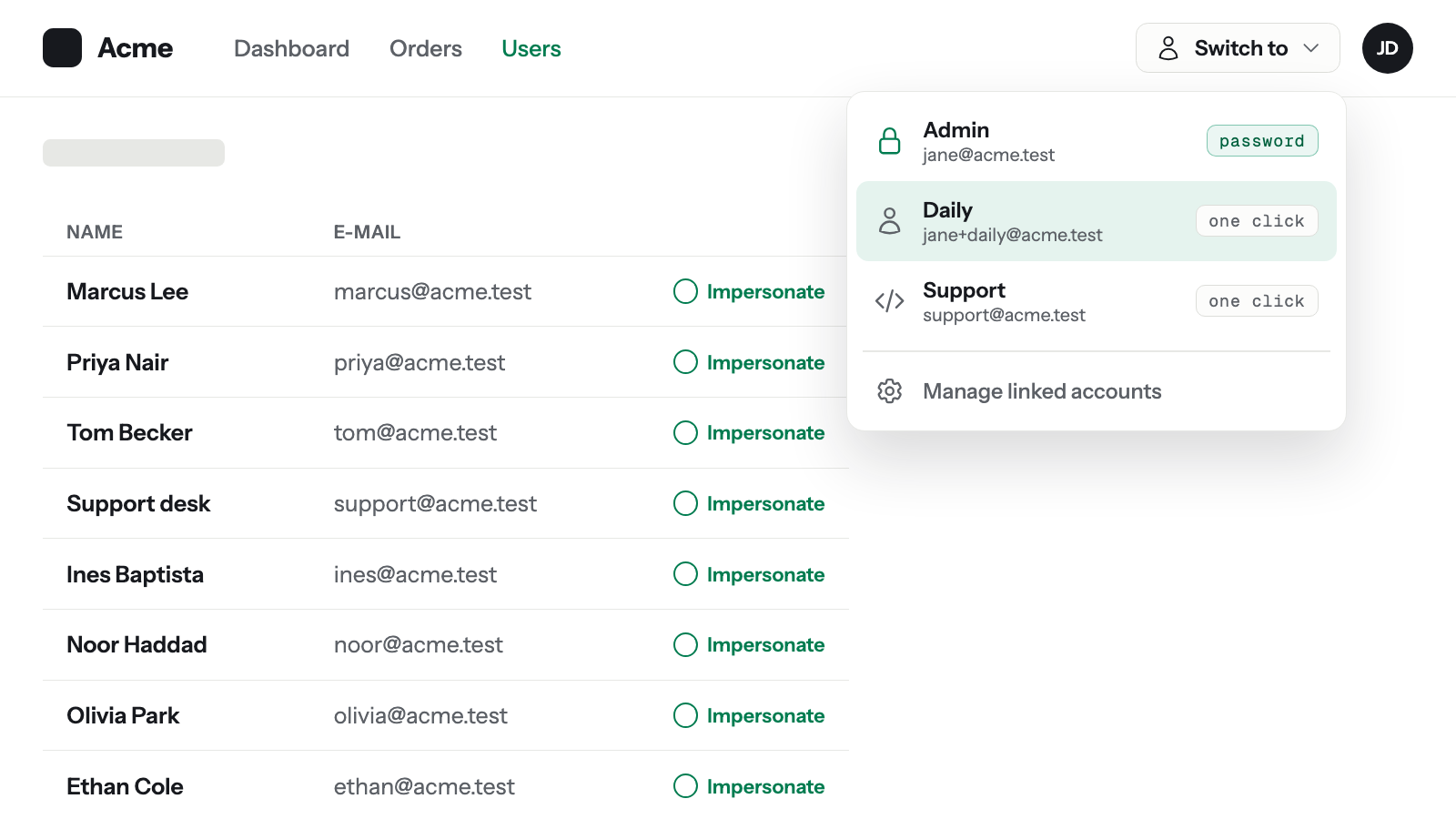Click the E-MAIL column header
Screen dimensions: 1456x819
[x=367, y=232]
